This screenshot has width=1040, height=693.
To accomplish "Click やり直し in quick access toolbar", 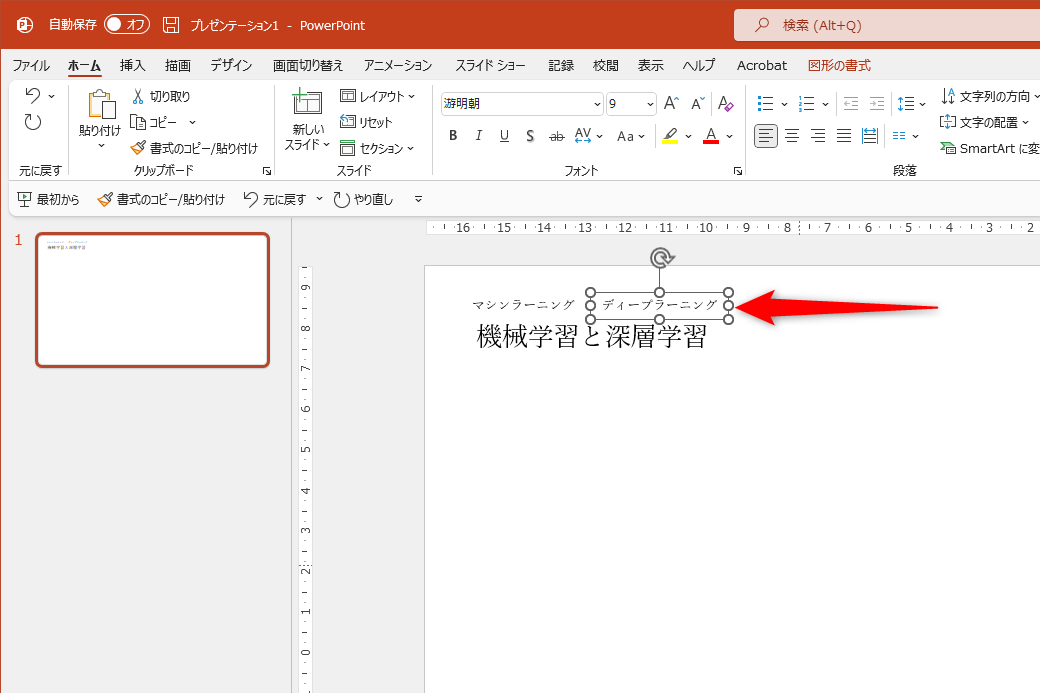I will pos(363,199).
